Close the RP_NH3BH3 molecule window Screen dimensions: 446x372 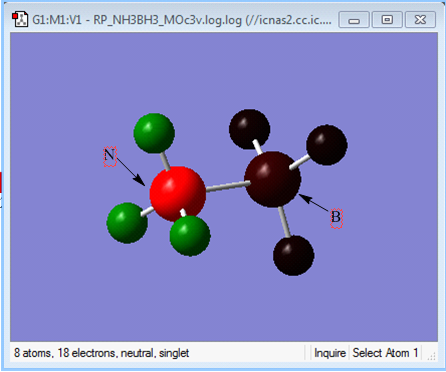420,20
